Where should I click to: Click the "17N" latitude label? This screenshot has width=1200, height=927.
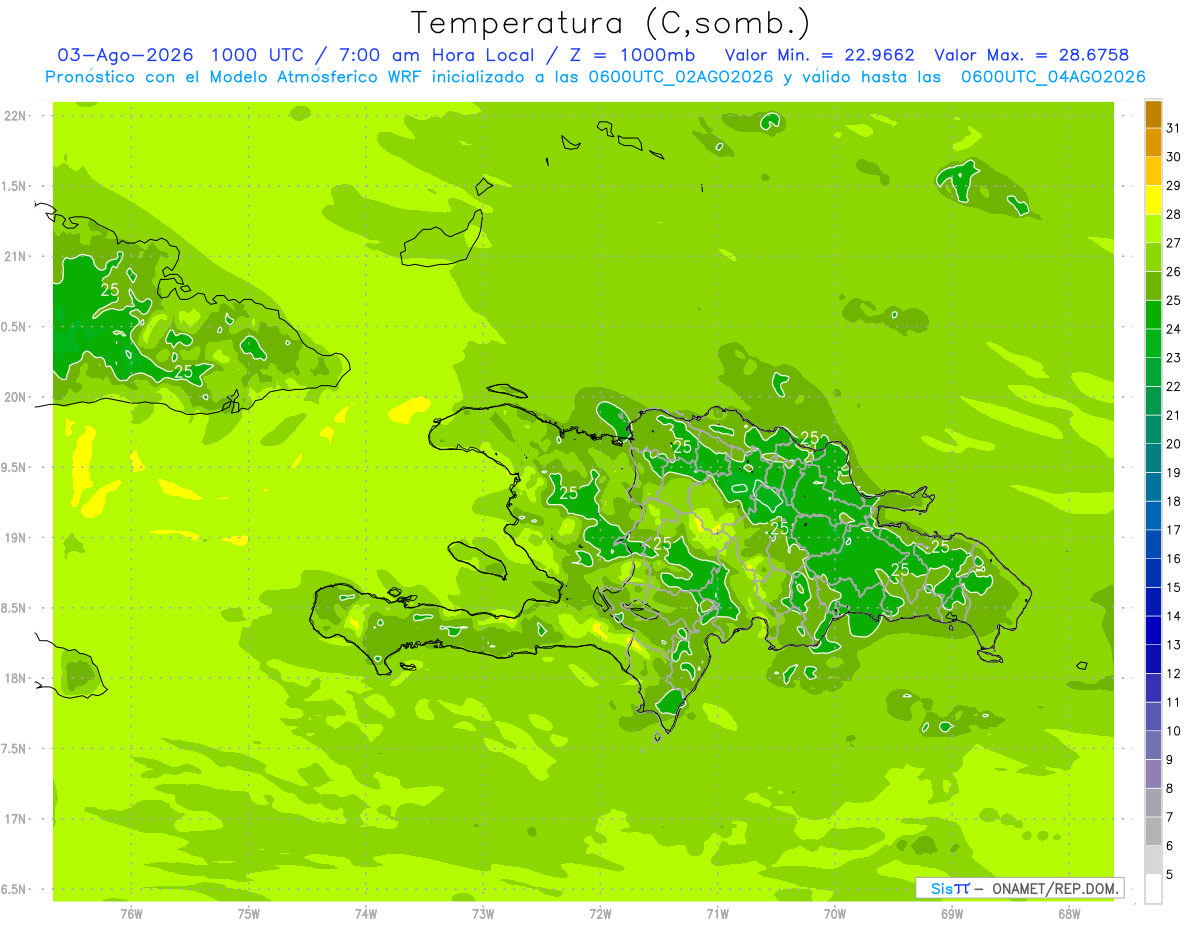pos(17,819)
